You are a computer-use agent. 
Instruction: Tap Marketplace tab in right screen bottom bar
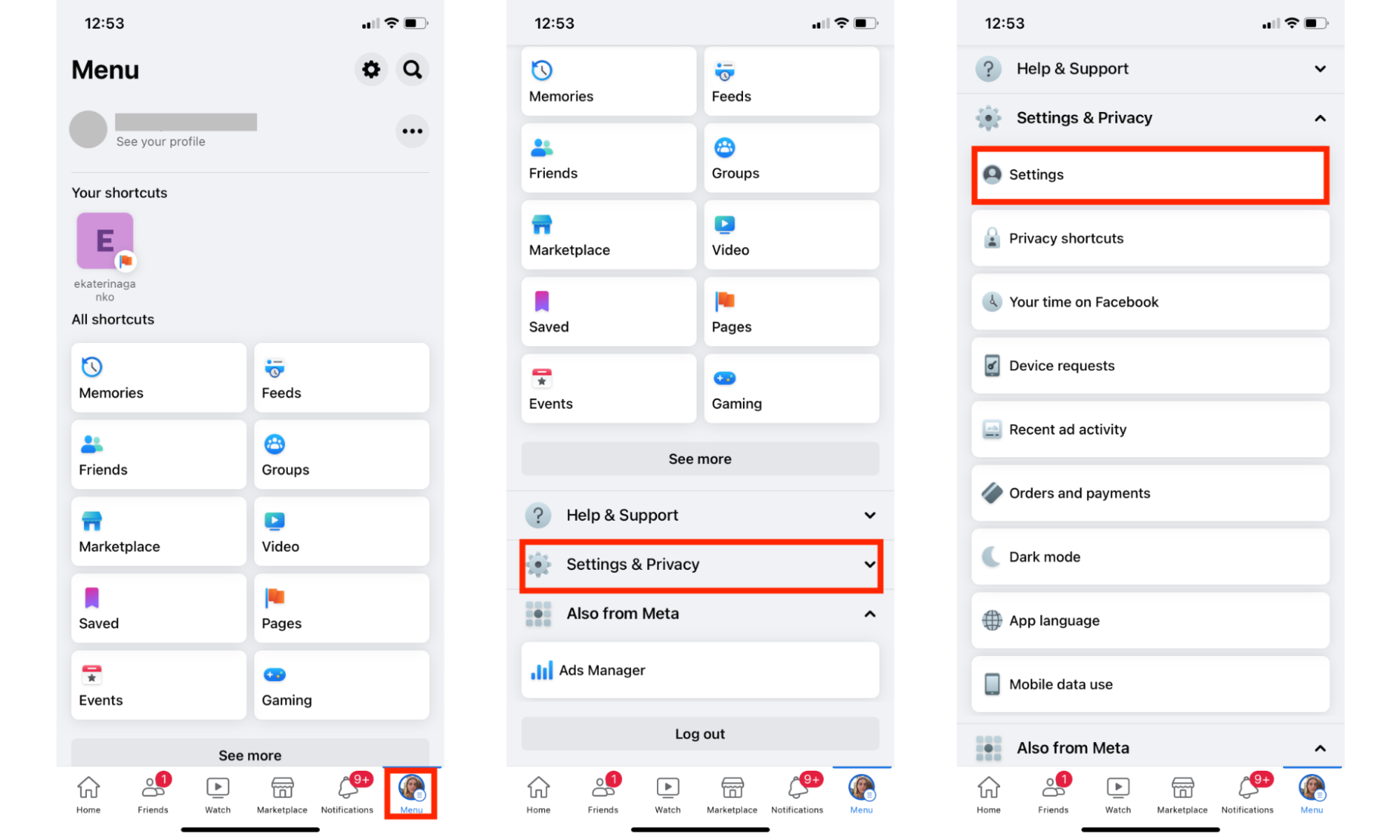pyautogui.click(x=1182, y=794)
